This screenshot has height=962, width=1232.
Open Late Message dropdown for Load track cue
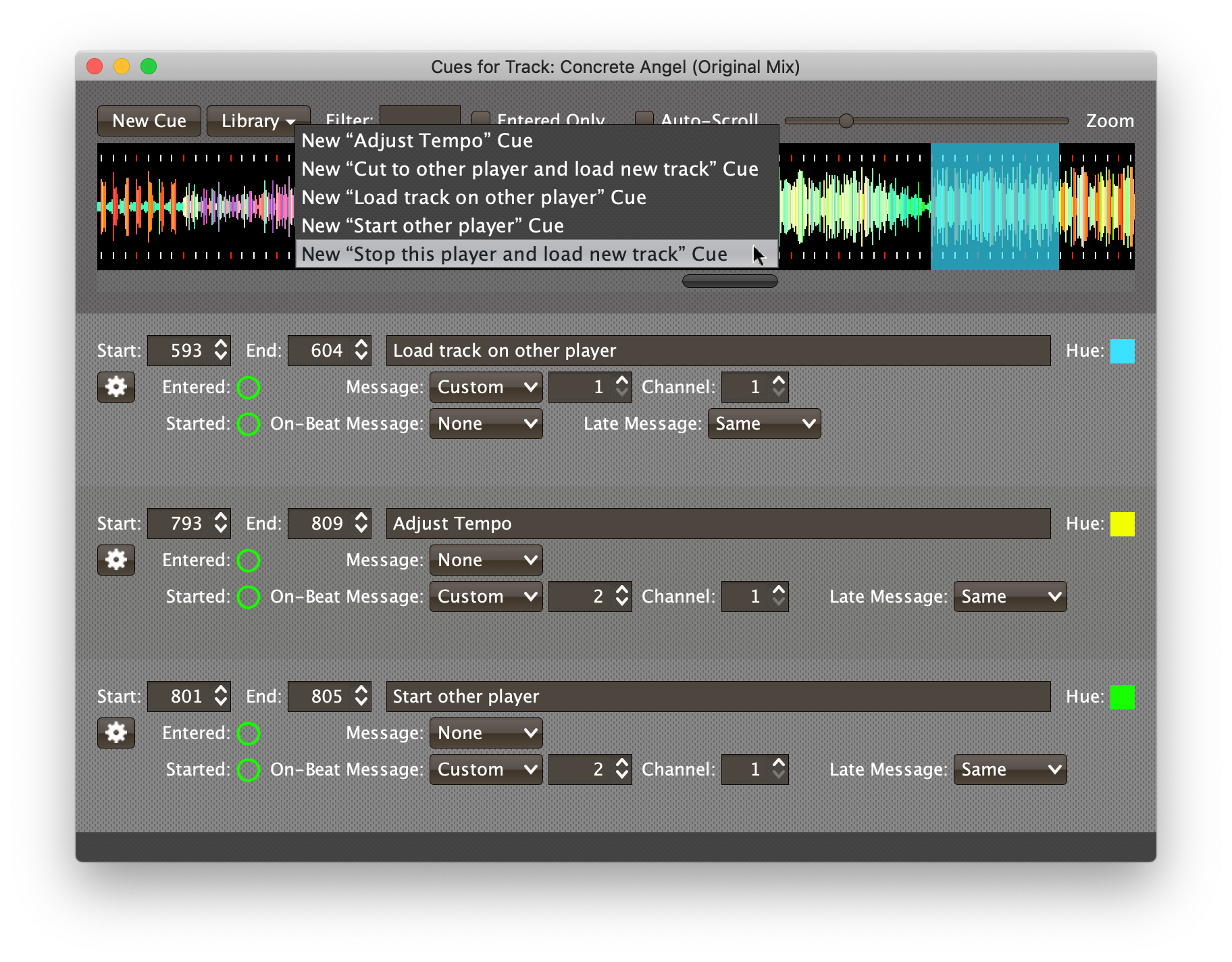[764, 424]
